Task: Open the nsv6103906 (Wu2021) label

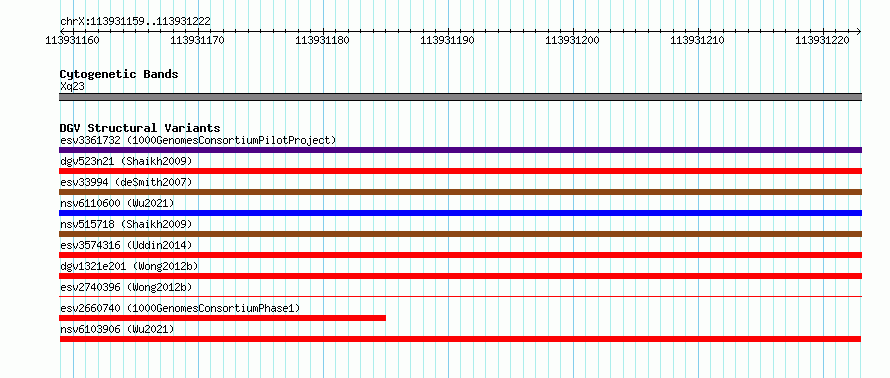Action: tap(117, 329)
